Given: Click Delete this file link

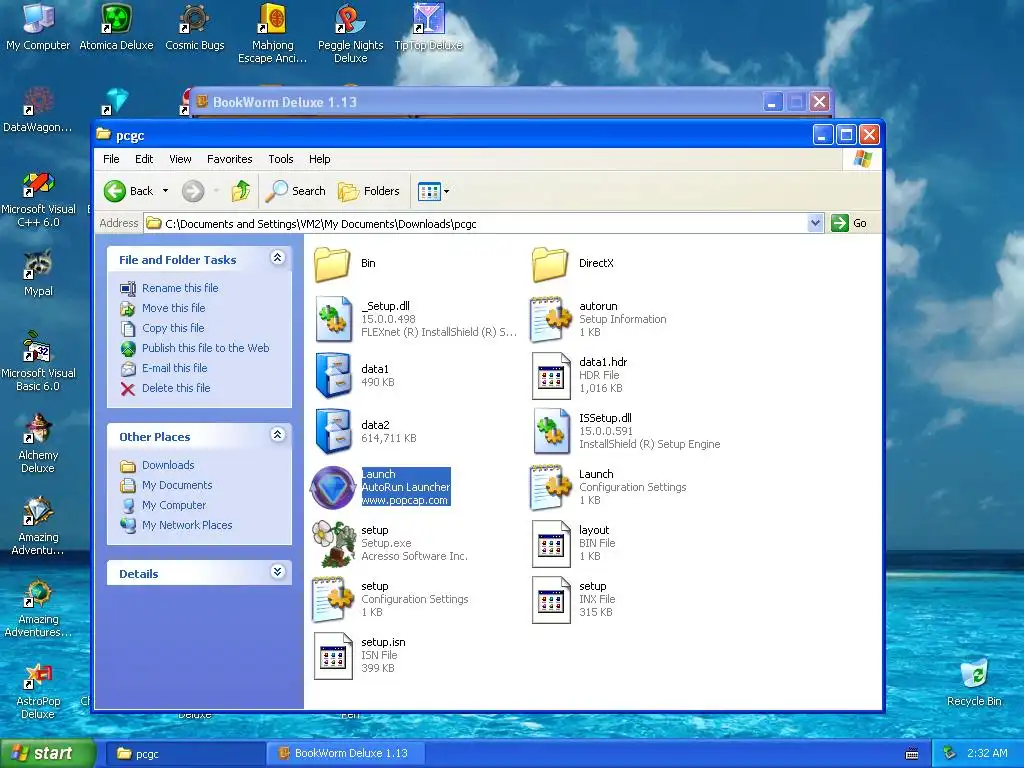Looking at the screenshot, I should click(176, 388).
